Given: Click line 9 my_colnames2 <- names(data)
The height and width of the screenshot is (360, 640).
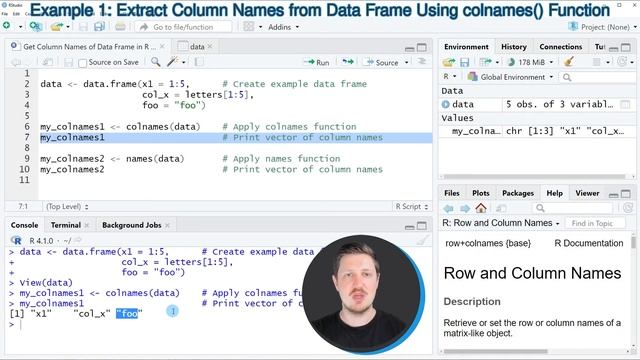Looking at the screenshot, I should click(x=112, y=158).
